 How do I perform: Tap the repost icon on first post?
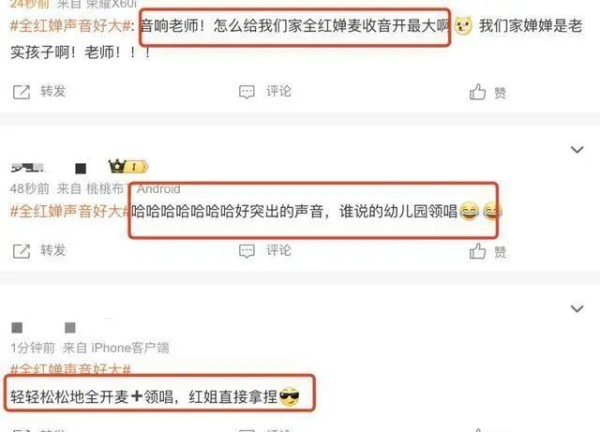(x=21, y=92)
